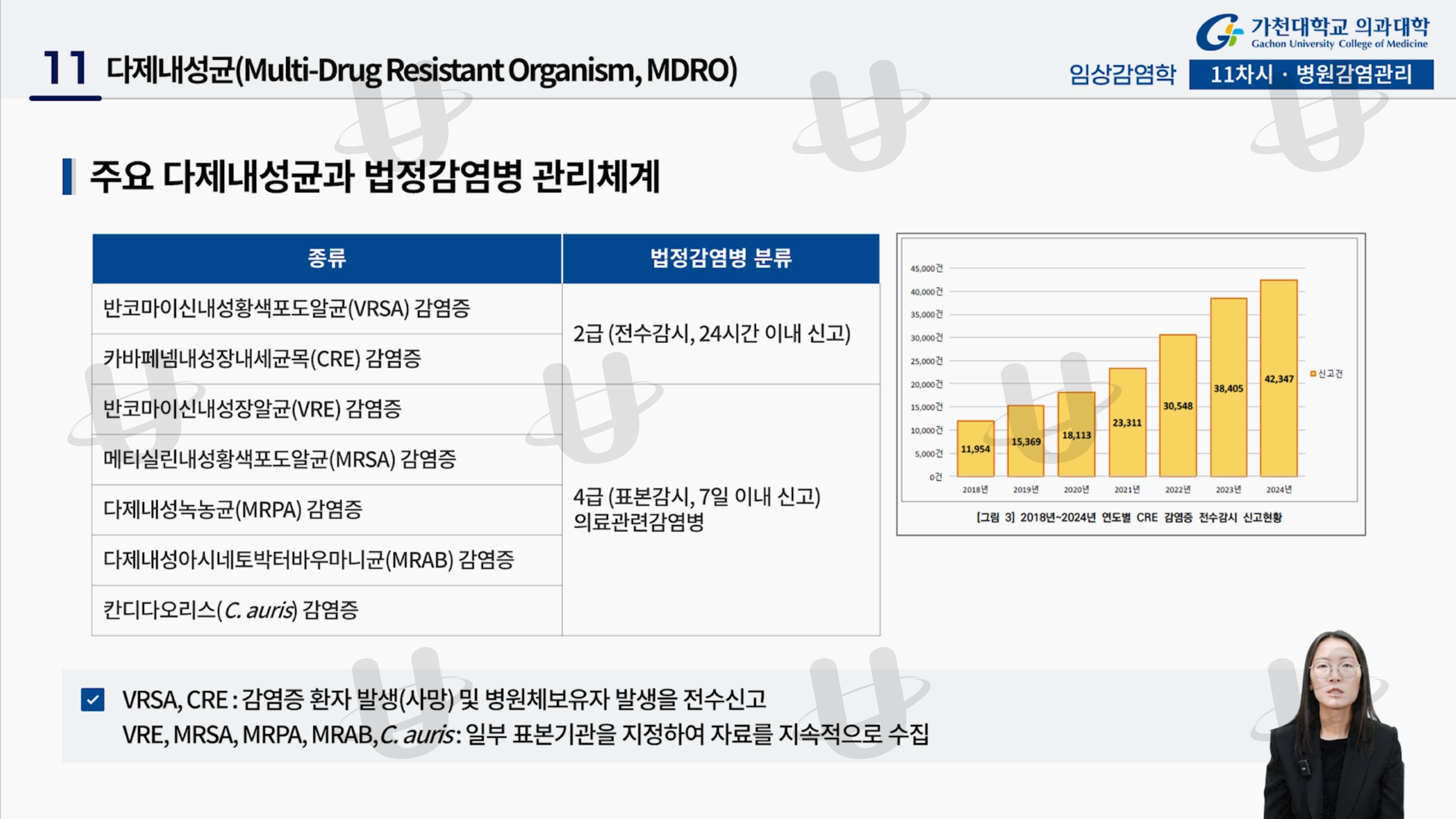This screenshot has width=1456, height=819.
Task: Click the VRE, MRSA, MRPA, MRAB, C. auris note line
Action: (526, 735)
